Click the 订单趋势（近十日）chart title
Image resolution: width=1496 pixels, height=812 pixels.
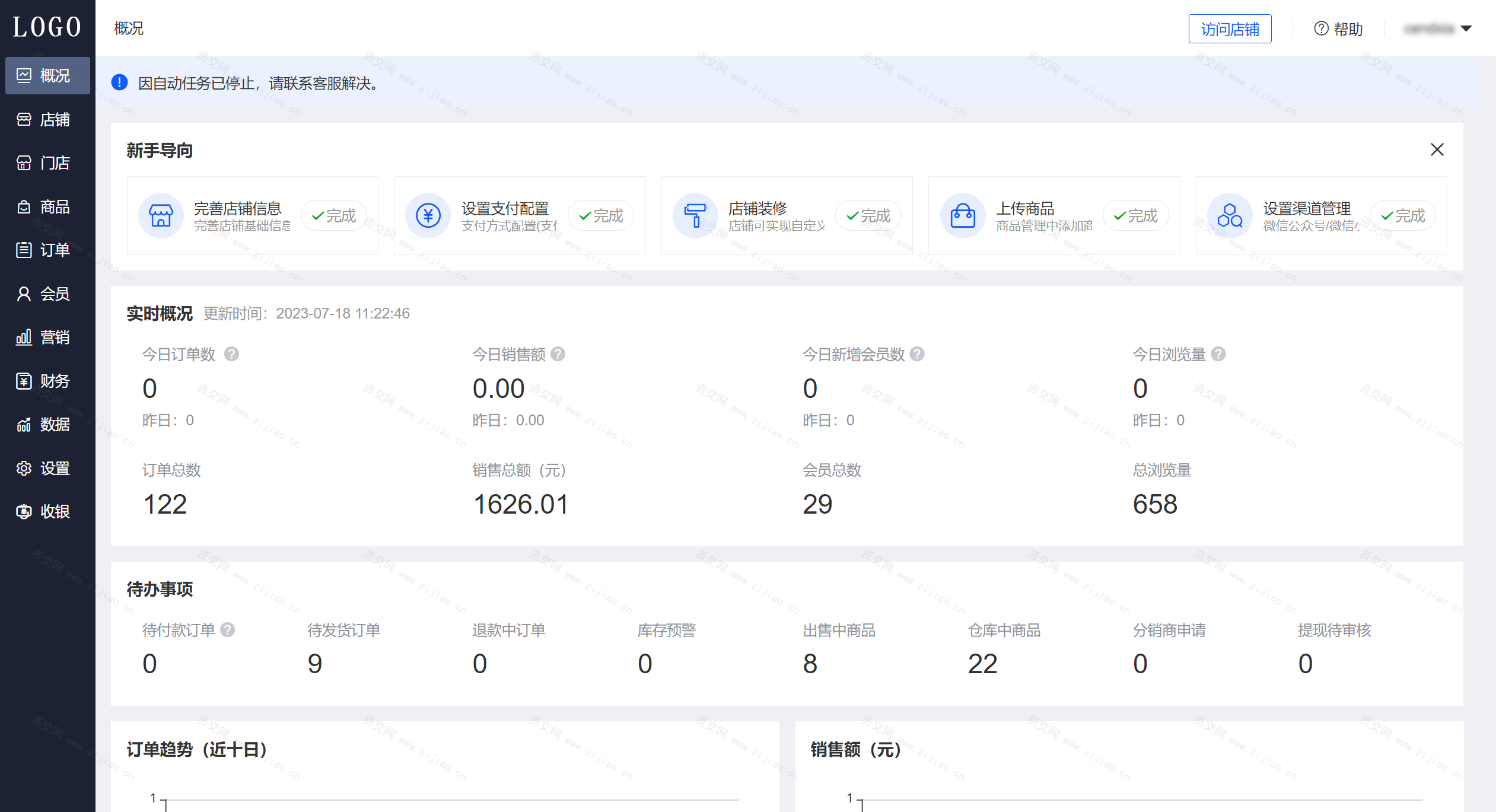pos(197,750)
